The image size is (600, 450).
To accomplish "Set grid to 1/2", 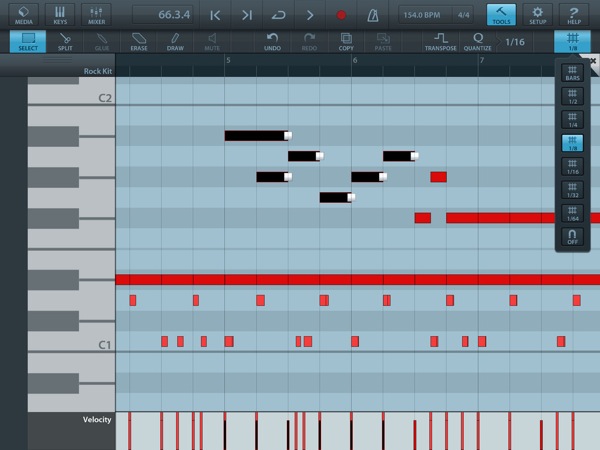I will click(x=572, y=96).
